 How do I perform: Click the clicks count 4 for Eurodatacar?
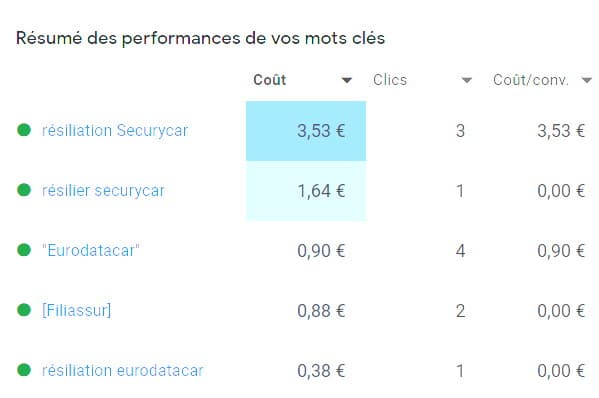point(460,251)
